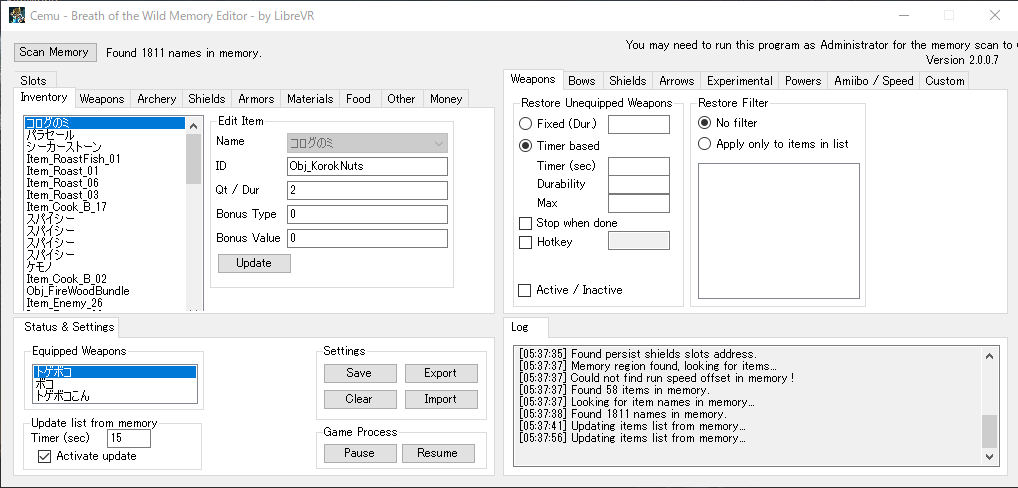This screenshot has width=1018, height=488.
Task: Click the Export button
Action: 441,373
